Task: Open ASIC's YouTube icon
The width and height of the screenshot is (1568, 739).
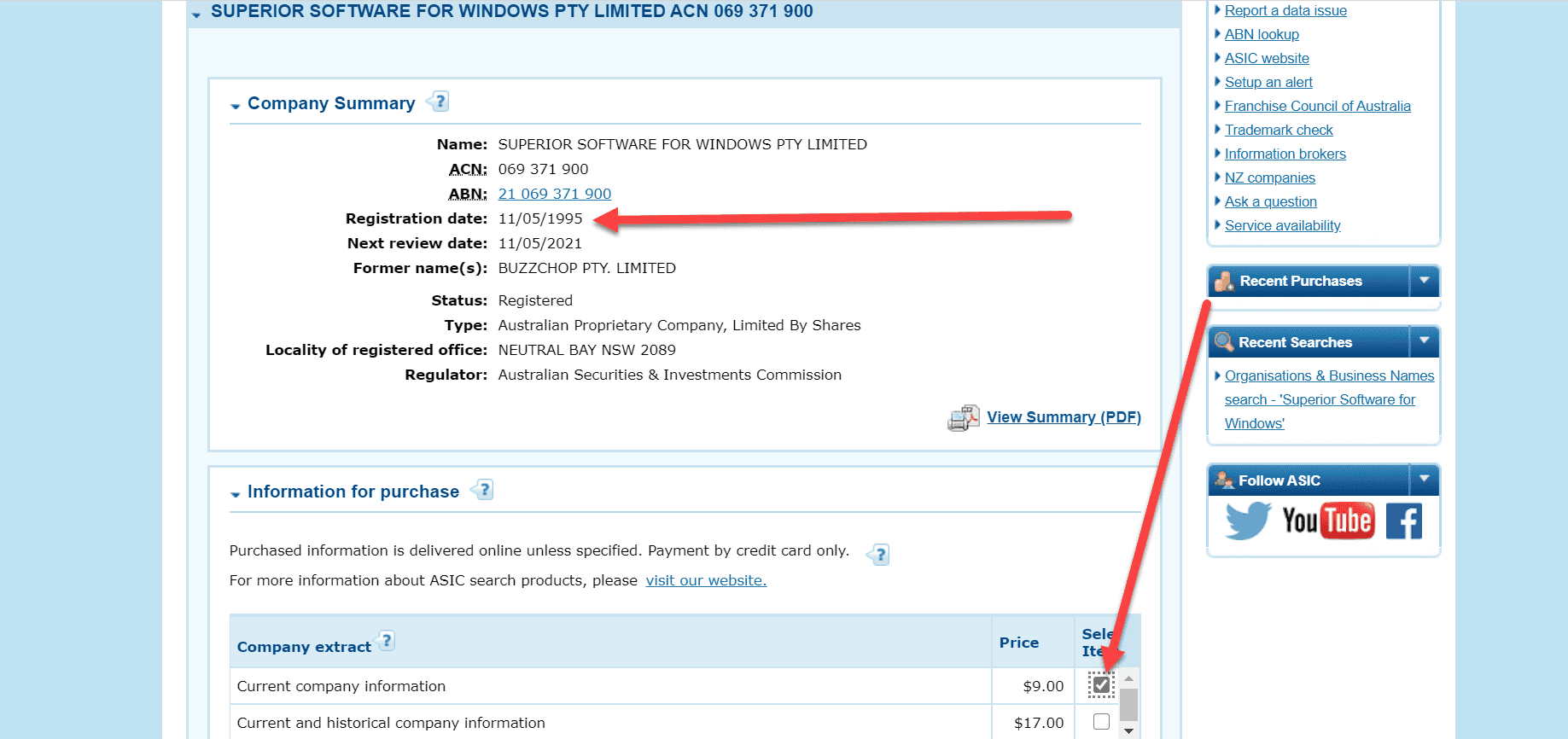Action: pyautogui.click(x=1327, y=521)
